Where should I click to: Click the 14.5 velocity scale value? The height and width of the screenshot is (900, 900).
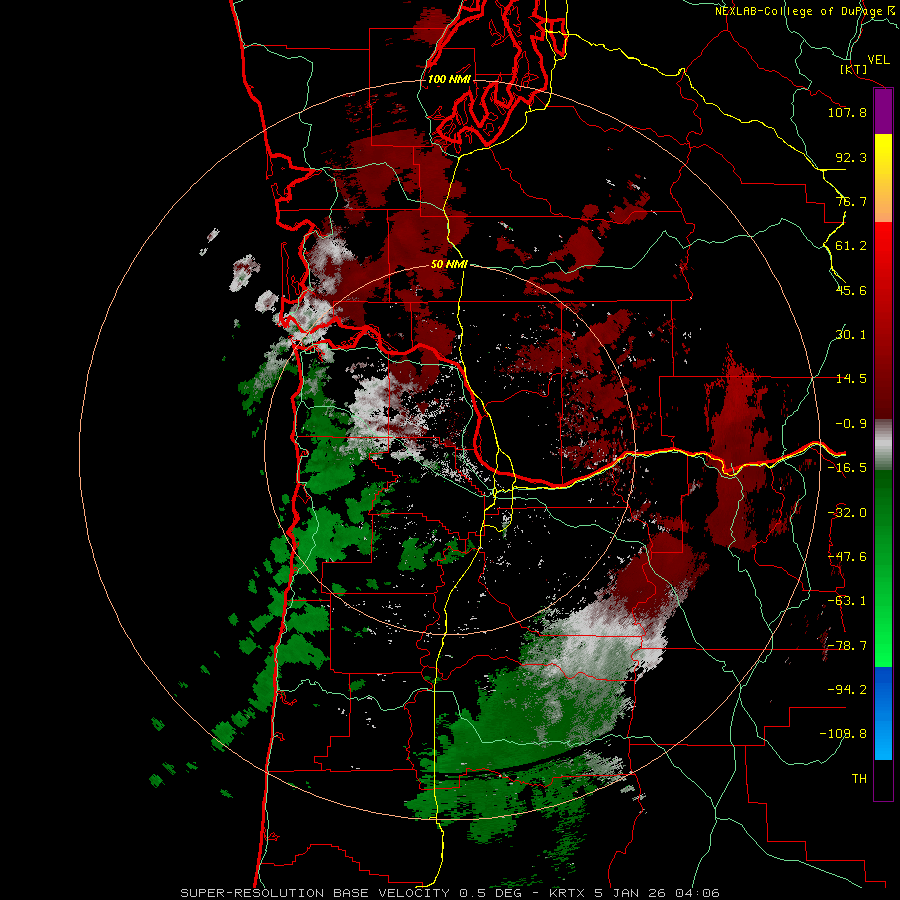[851, 379]
